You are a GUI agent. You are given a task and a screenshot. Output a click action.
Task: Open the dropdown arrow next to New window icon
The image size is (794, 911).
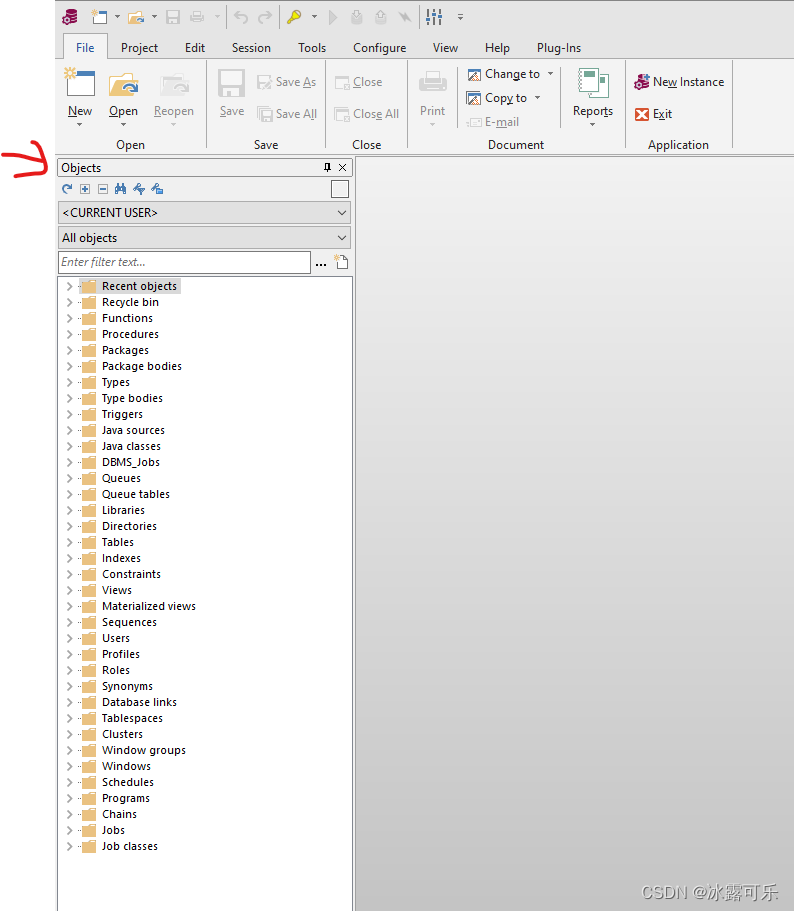click(117, 17)
